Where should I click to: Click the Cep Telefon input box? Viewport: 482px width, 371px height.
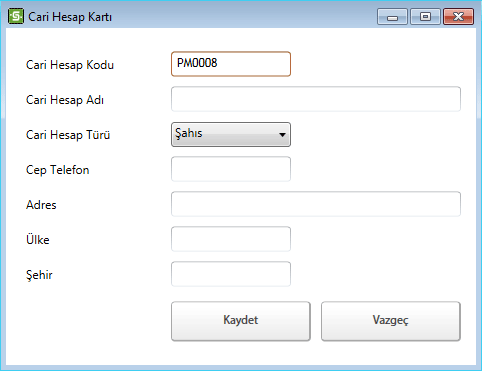231,169
